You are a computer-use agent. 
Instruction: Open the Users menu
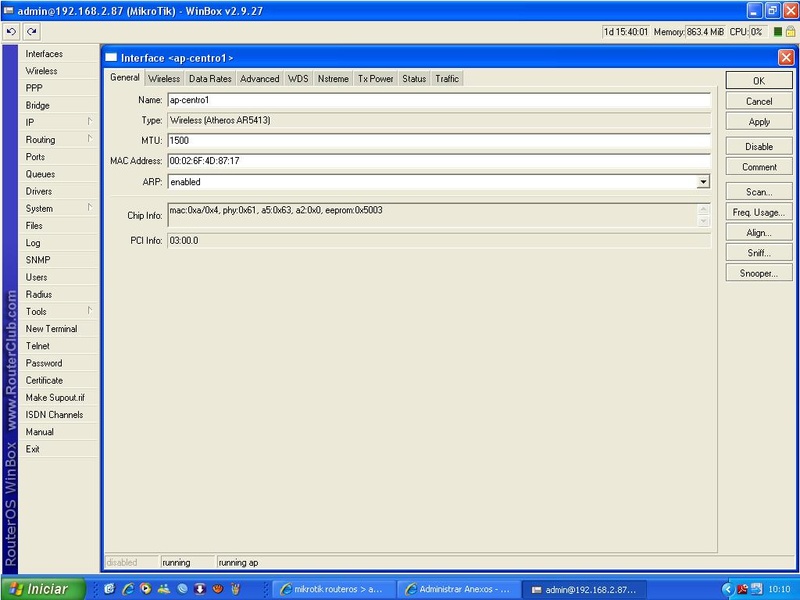[x=58, y=277]
